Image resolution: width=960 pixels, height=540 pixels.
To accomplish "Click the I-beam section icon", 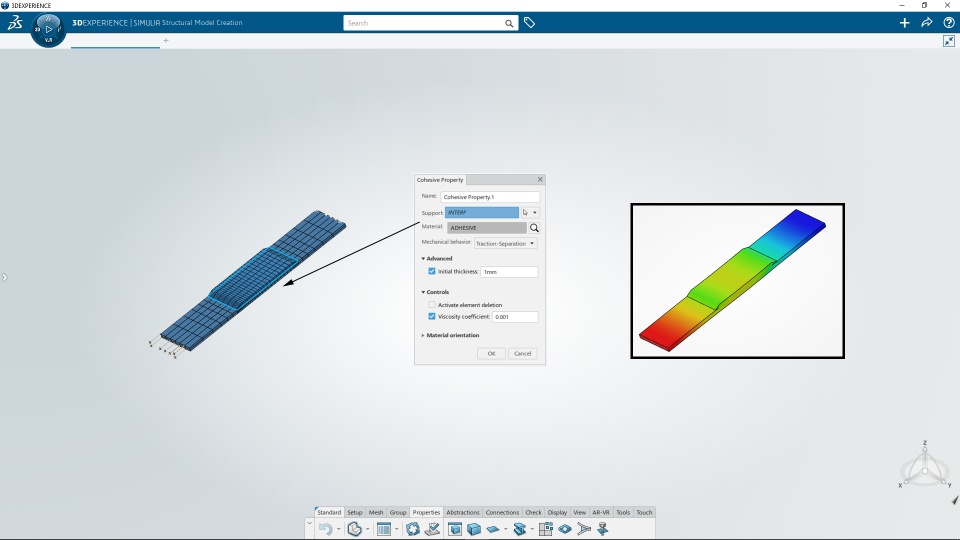I will pos(520,529).
